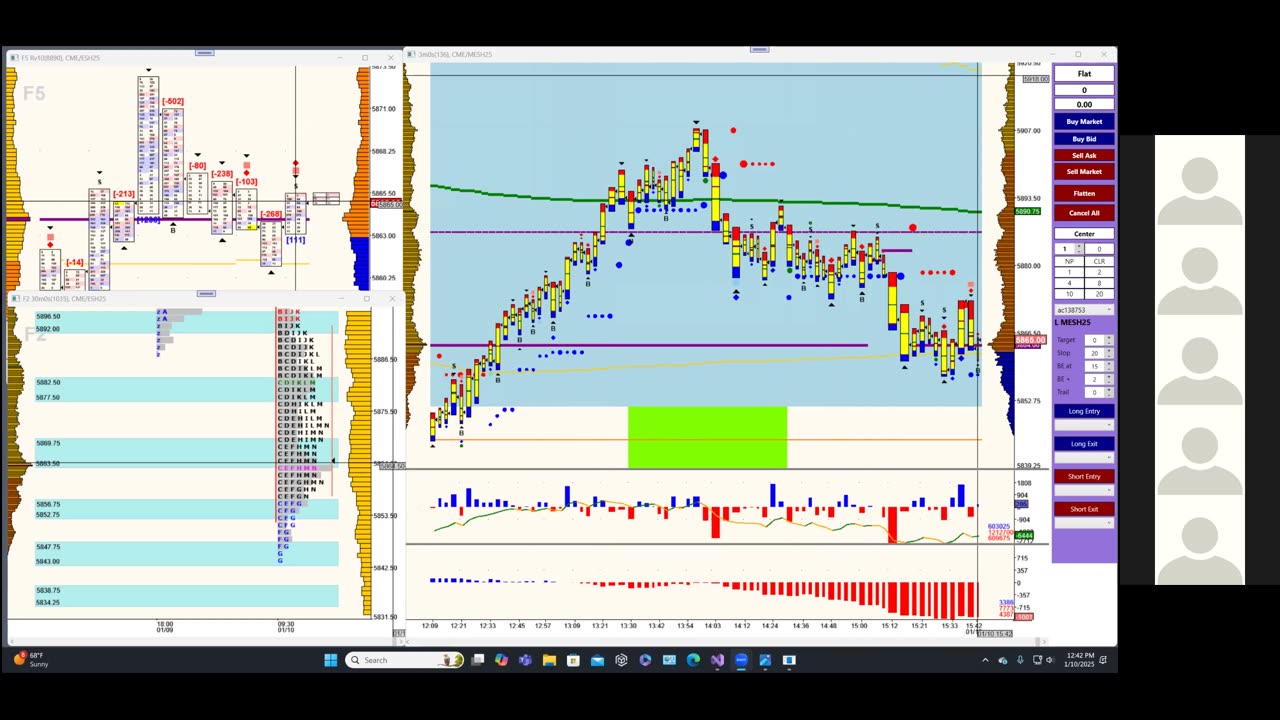The height and width of the screenshot is (720, 1280).
Task: Open Task View from the taskbar
Action: [x=478, y=660]
